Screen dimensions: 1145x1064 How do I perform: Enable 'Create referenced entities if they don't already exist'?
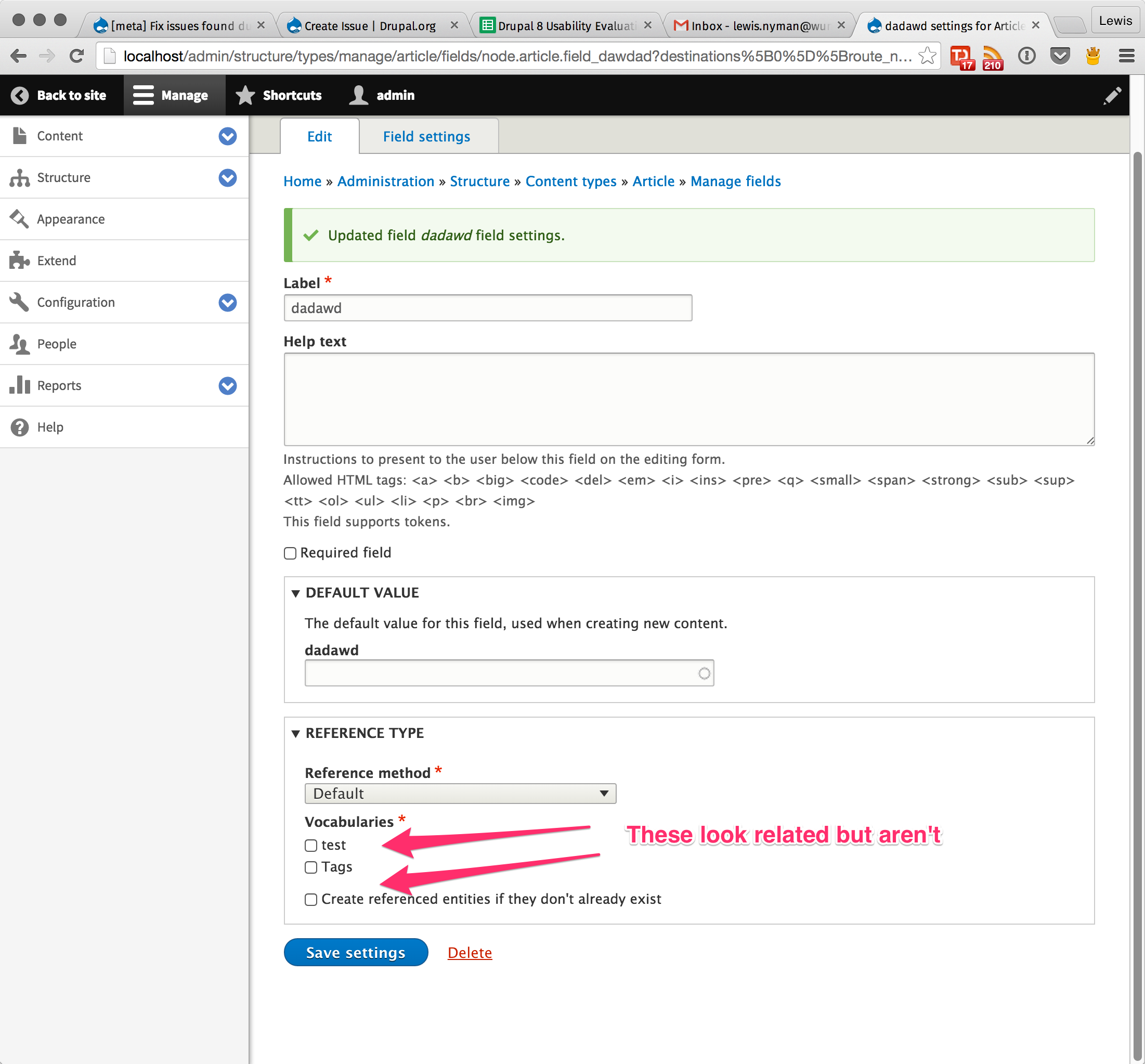pos(311,899)
